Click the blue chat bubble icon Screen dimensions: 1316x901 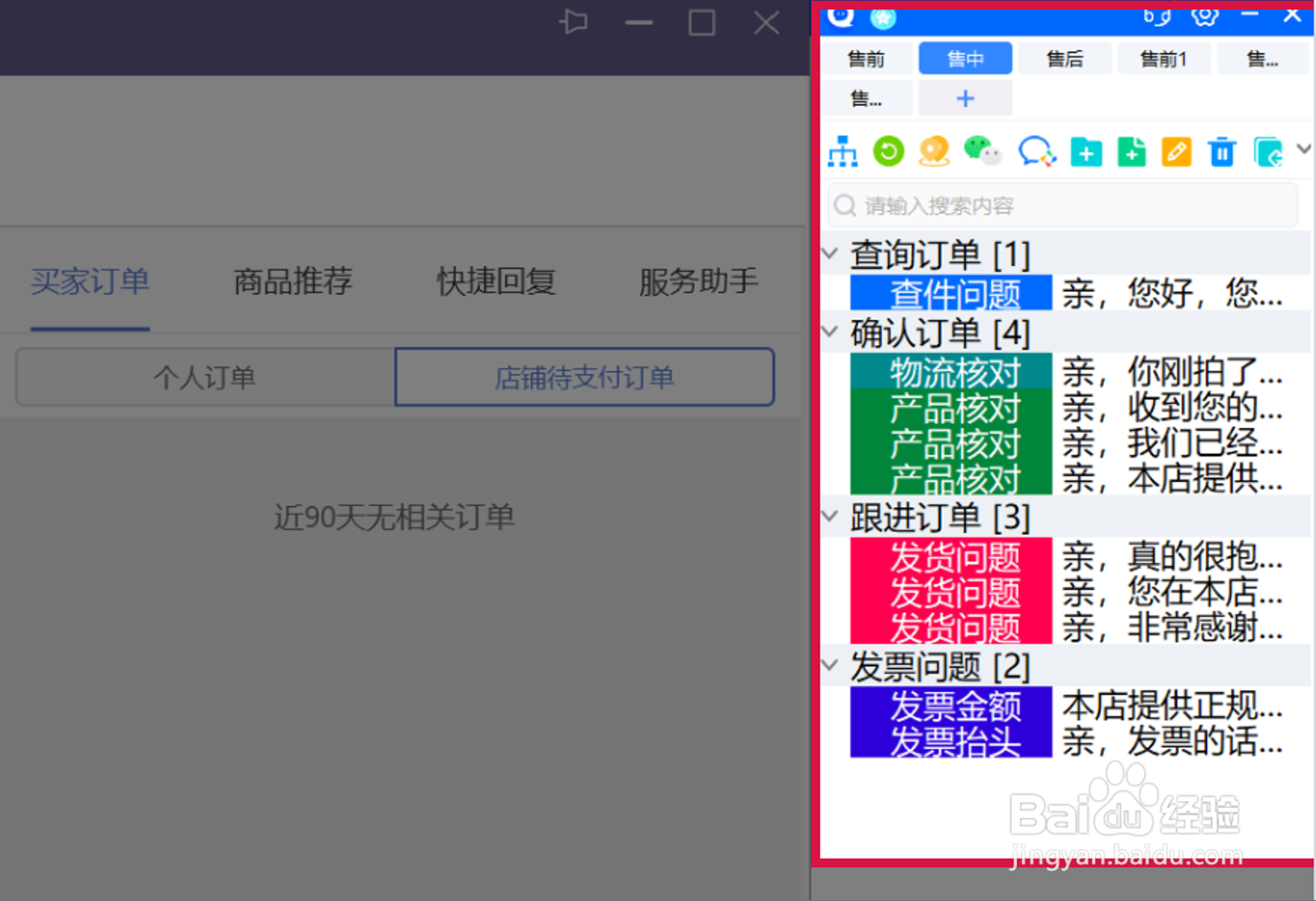pos(1037,152)
